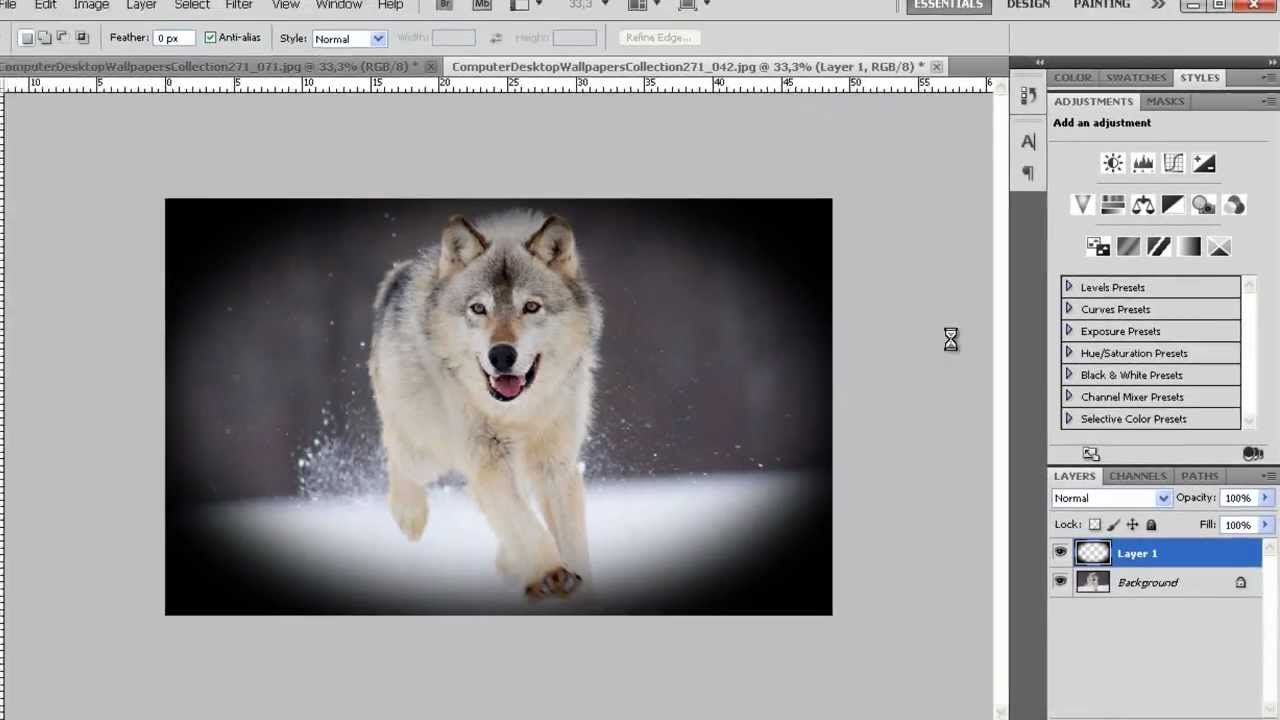Toggle Lock position
1280x720 pixels.
(1132, 525)
